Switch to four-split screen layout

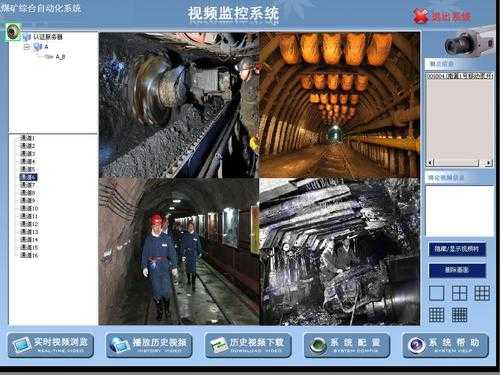pyautogui.click(x=459, y=293)
